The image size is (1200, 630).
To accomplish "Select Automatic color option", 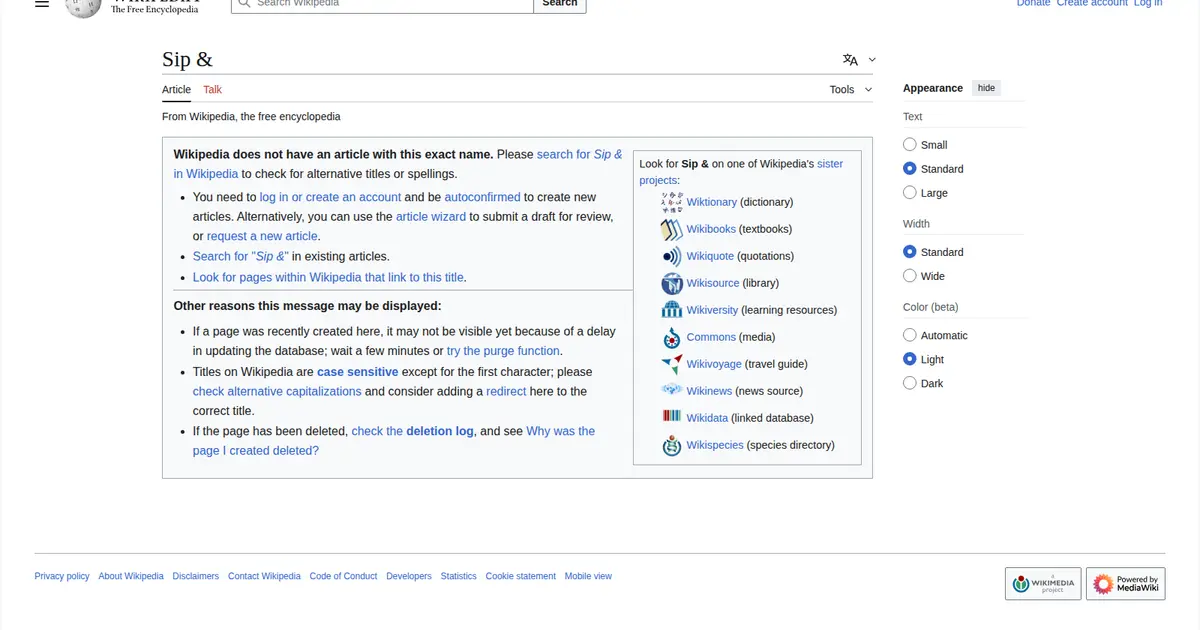I will pyautogui.click(x=910, y=336).
